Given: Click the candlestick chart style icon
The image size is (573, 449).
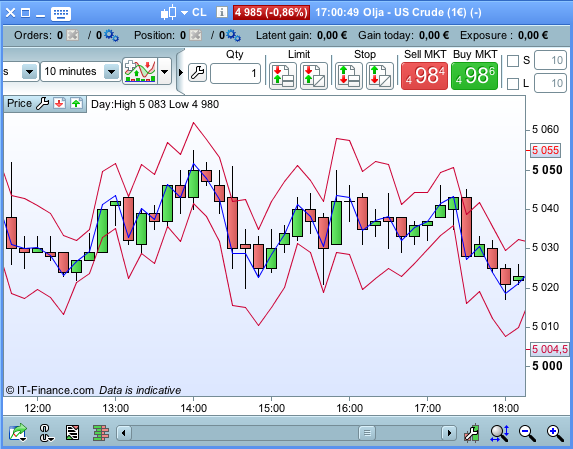Looking at the screenshot, I should click(168, 13).
